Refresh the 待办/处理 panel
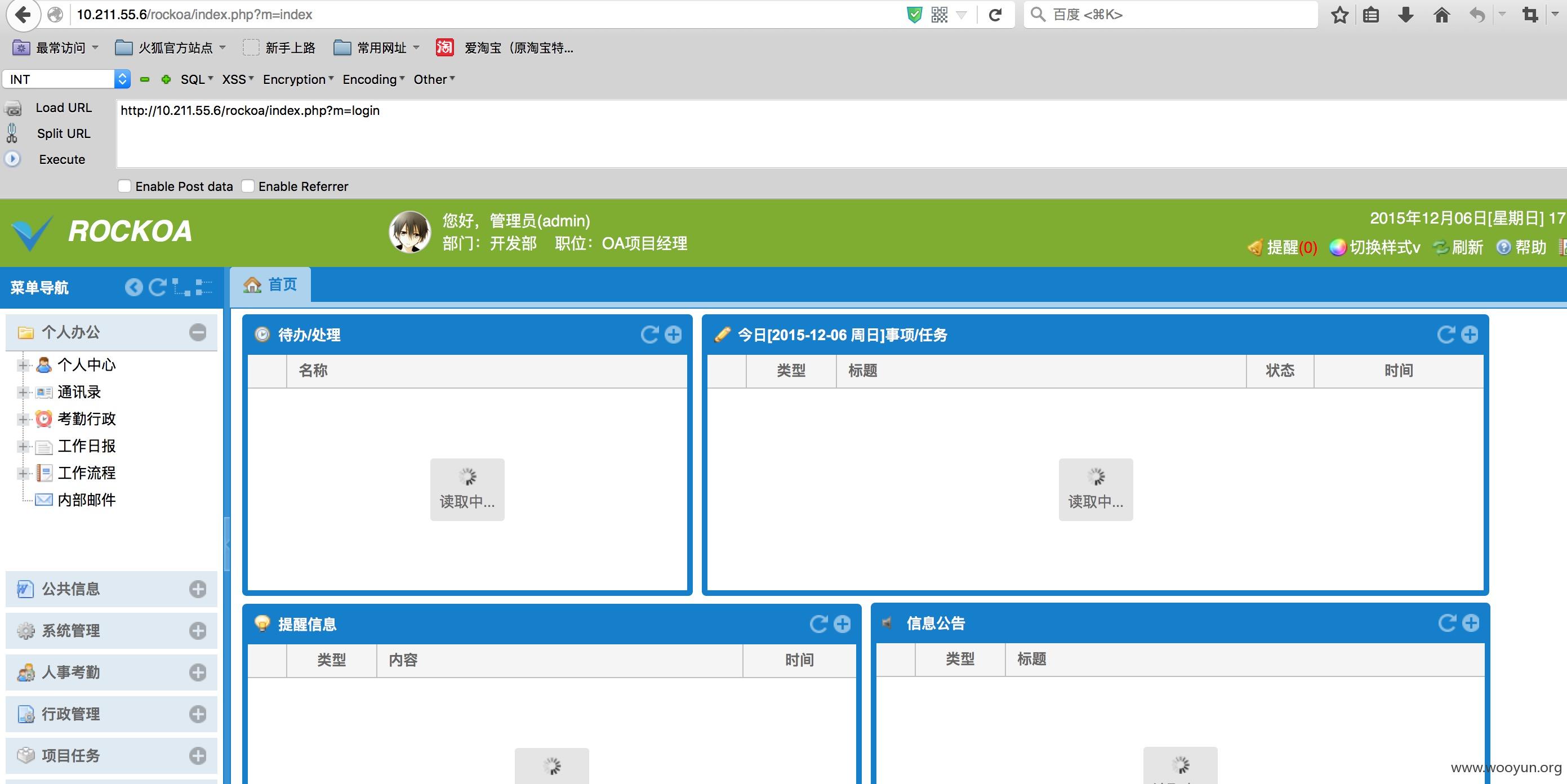This screenshot has width=1567, height=784. 649,335
